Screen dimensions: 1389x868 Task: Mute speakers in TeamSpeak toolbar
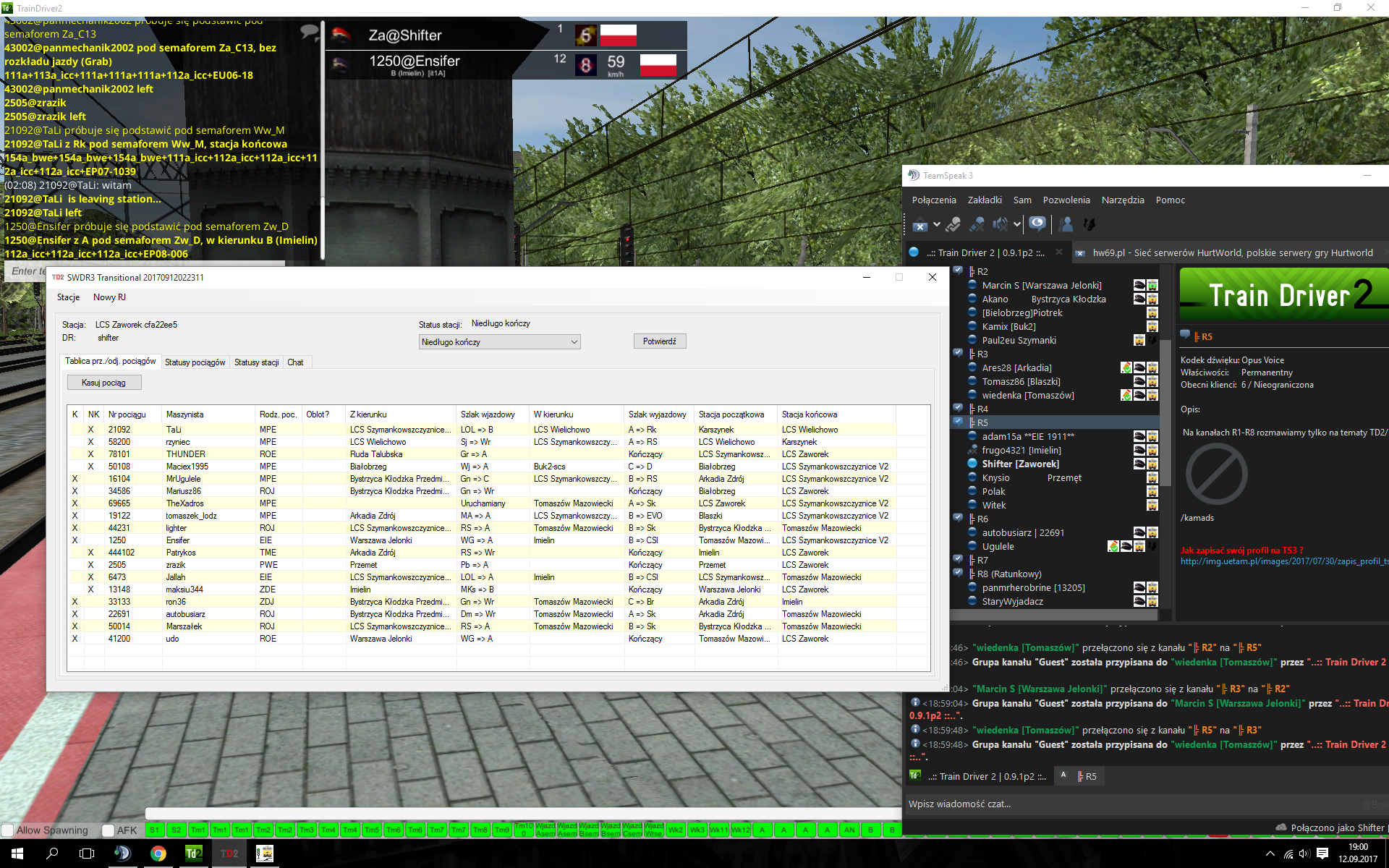[x=1001, y=225]
